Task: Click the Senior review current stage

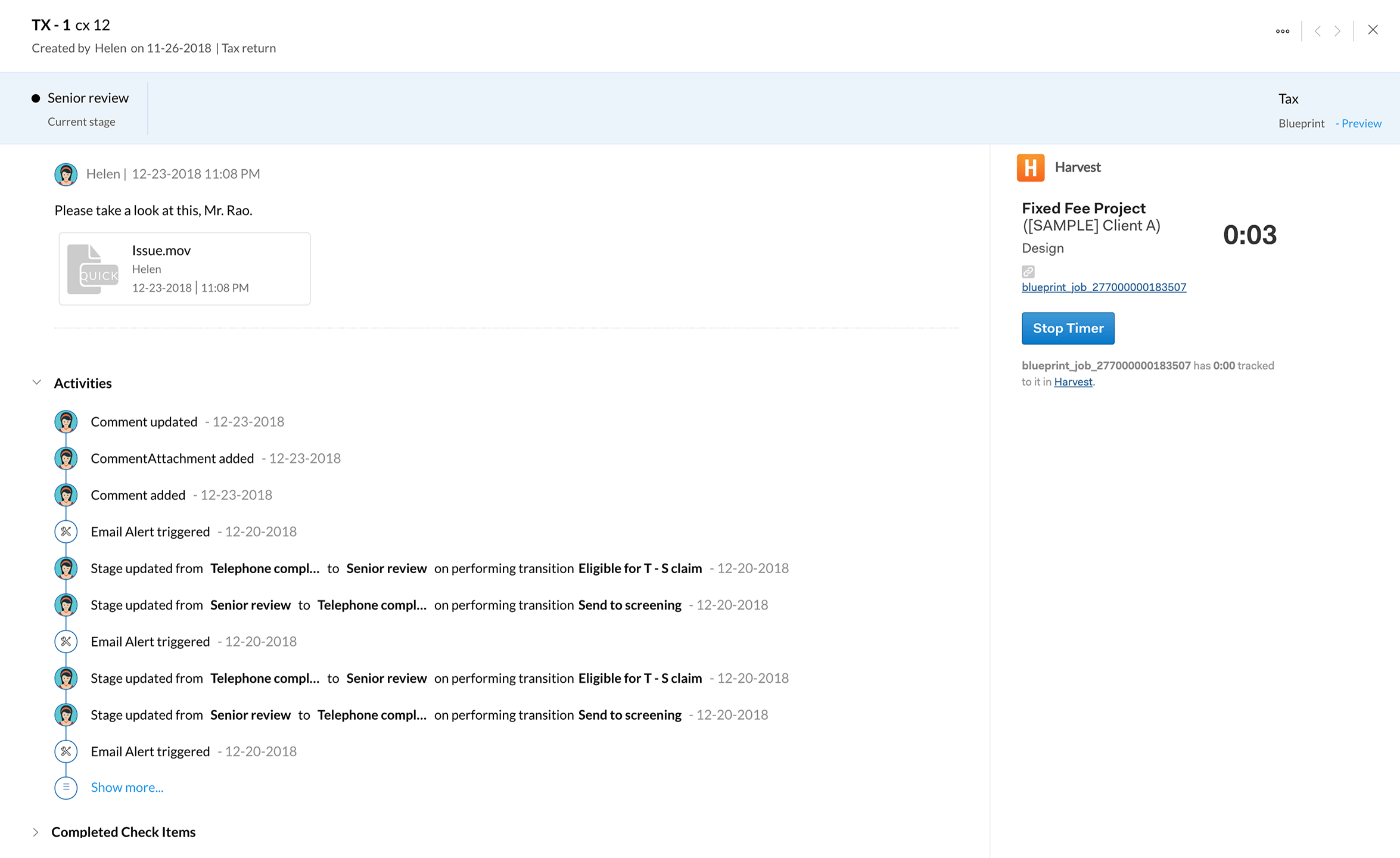Action: [88, 98]
